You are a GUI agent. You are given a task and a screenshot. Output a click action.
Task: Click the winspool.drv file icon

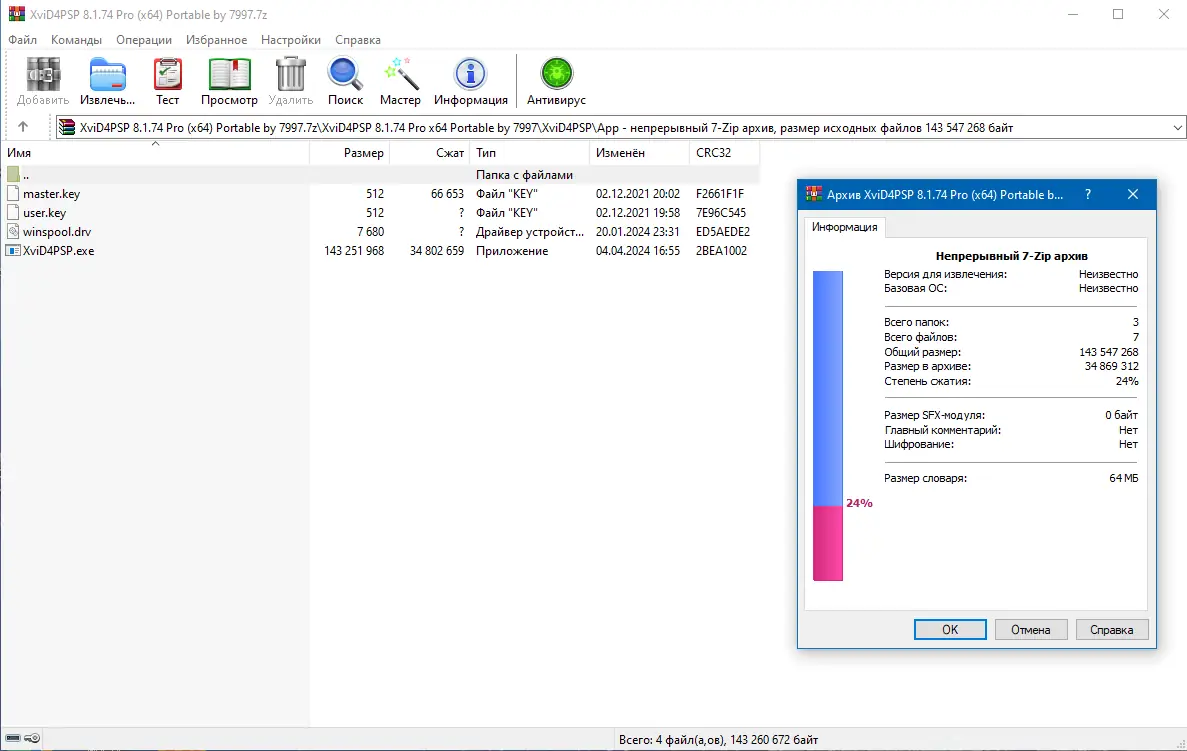coord(13,232)
